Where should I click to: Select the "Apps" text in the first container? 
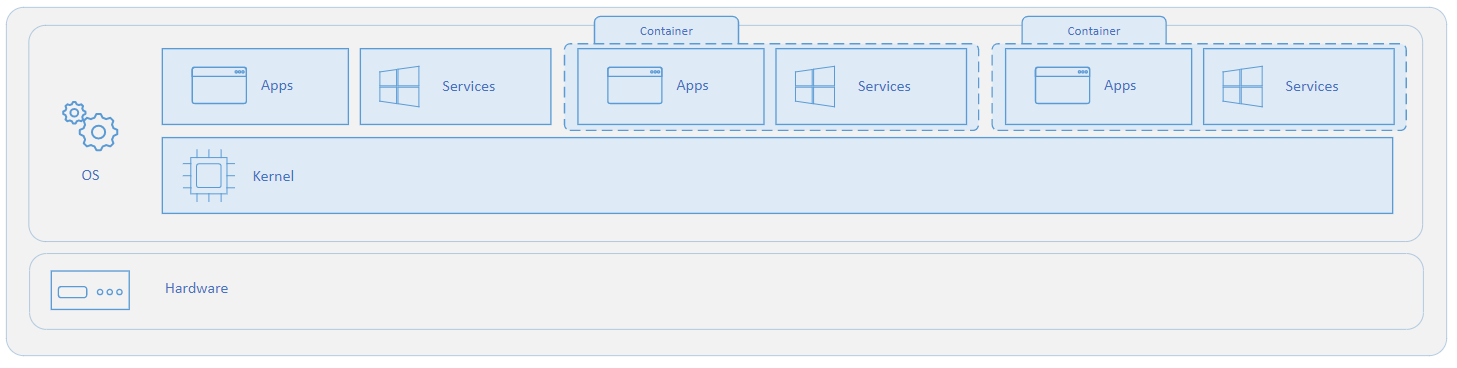coord(692,85)
